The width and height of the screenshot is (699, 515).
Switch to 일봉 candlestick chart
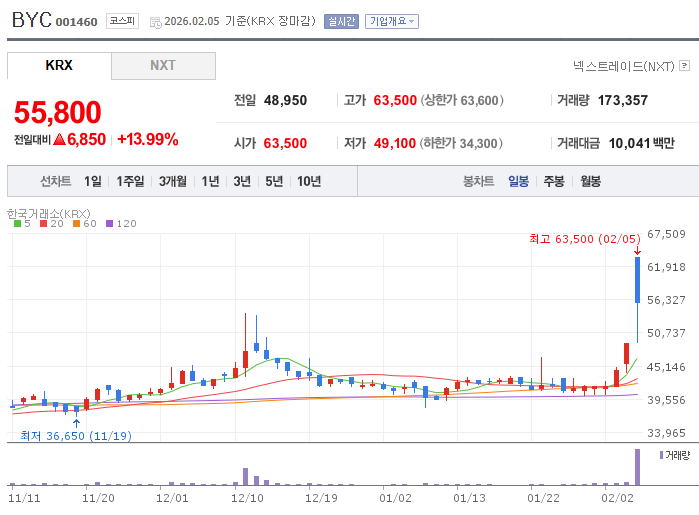pyautogui.click(x=518, y=181)
